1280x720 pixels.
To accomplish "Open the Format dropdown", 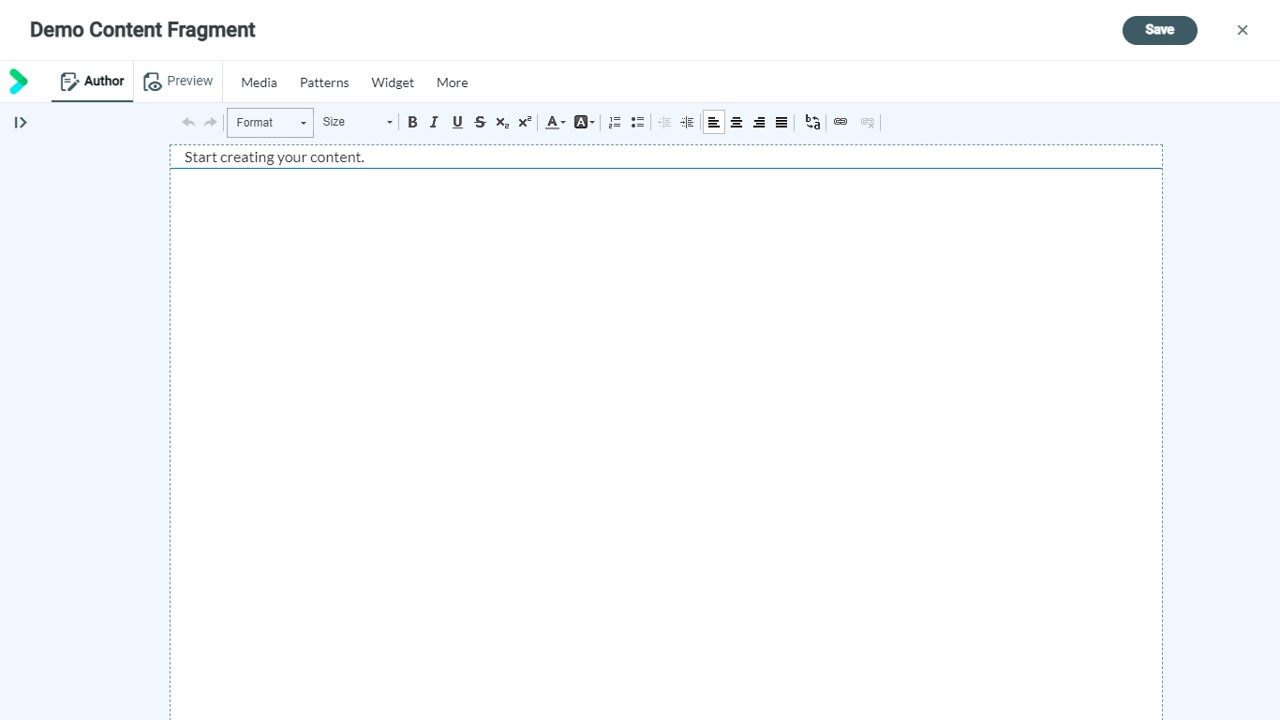I will pos(270,122).
